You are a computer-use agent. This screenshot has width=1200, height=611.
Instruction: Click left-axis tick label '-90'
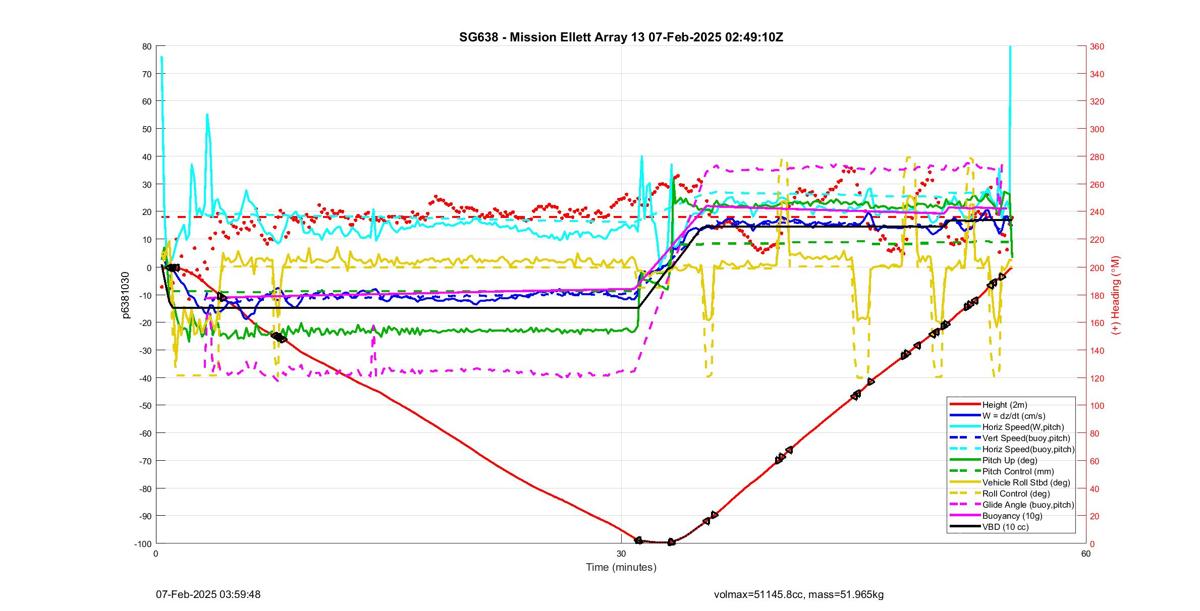pos(144,515)
